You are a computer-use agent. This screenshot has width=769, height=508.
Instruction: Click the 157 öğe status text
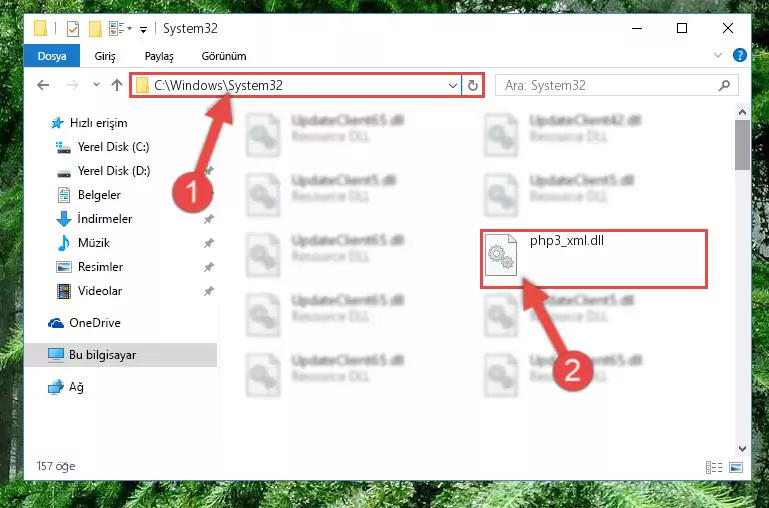point(56,466)
